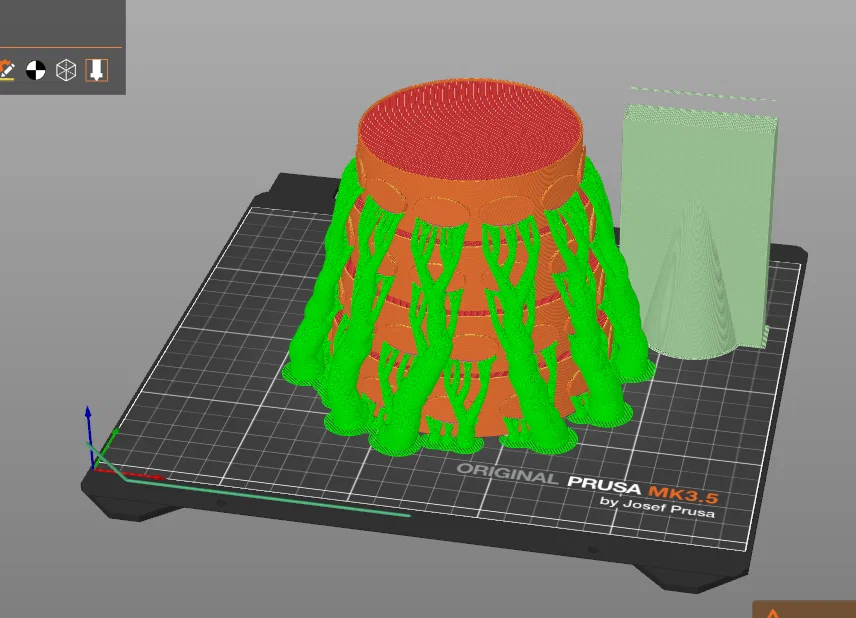Click the black-and-white quartered circle icon
Image resolution: width=856 pixels, height=618 pixels.
click(x=36, y=70)
